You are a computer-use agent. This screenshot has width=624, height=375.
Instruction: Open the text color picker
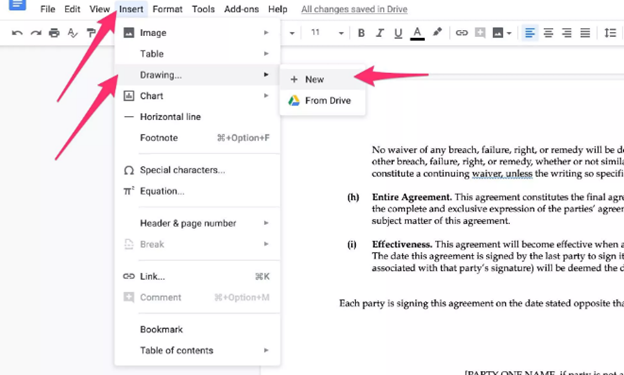pos(417,33)
